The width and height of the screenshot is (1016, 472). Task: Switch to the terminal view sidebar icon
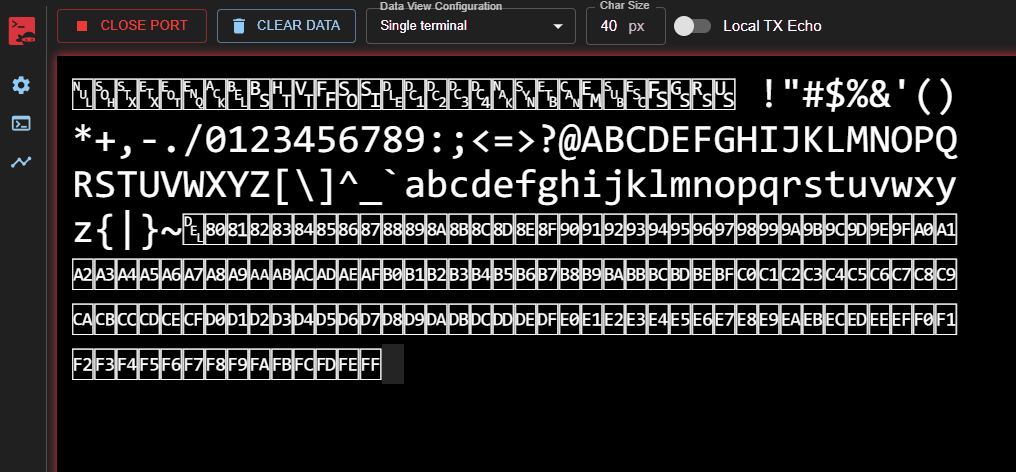tap(21, 123)
